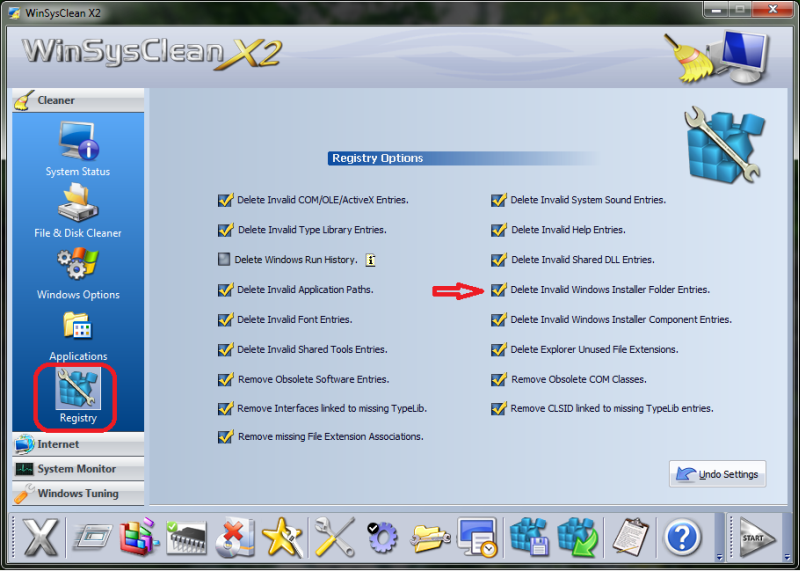Uncheck Delete Invalid System Sound Entries
The height and width of the screenshot is (571, 800).
pyautogui.click(x=498, y=200)
